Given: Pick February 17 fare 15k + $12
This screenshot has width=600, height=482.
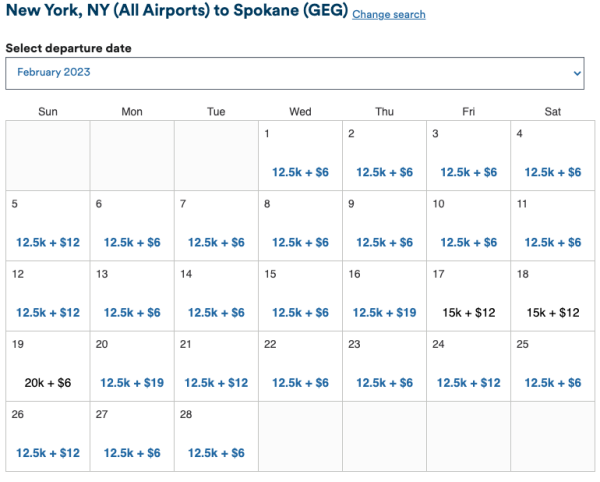Looking at the screenshot, I should click(x=469, y=312).
